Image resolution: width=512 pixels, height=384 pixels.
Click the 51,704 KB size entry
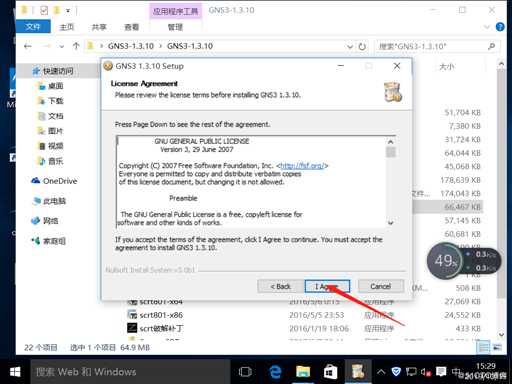click(462, 113)
